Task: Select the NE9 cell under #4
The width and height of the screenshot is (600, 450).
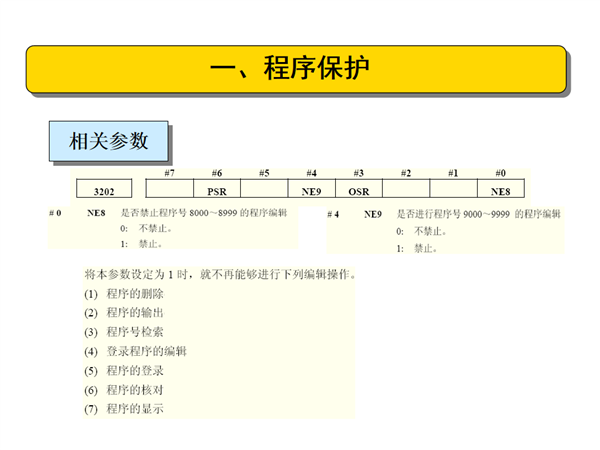Action: pyautogui.click(x=311, y=189)
